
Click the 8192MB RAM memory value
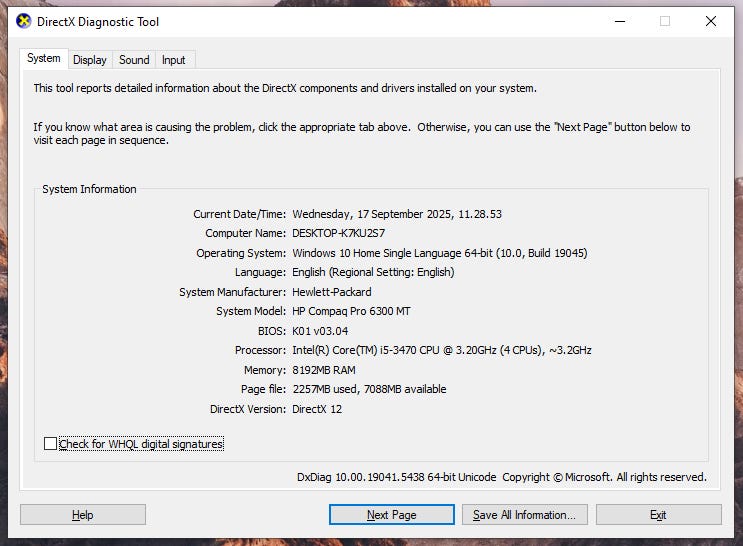[x=324, y=370]
